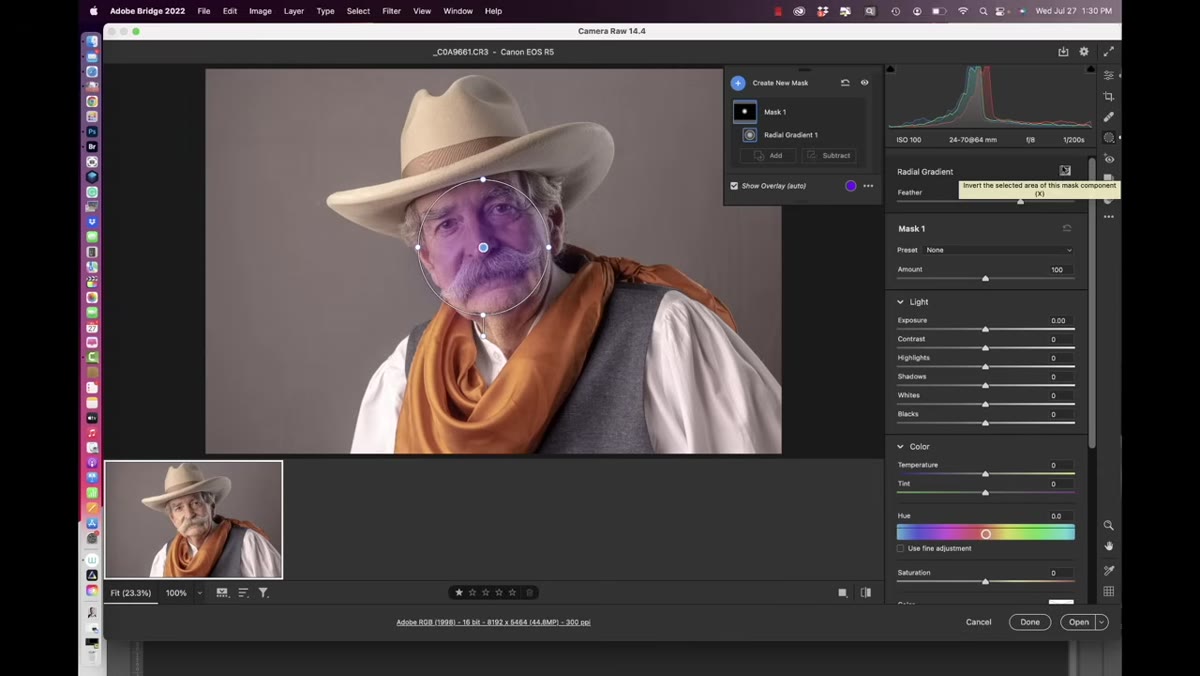Click the blue Create New Mask plus icon
1200x676 pixels.
[x=738, y=83]
